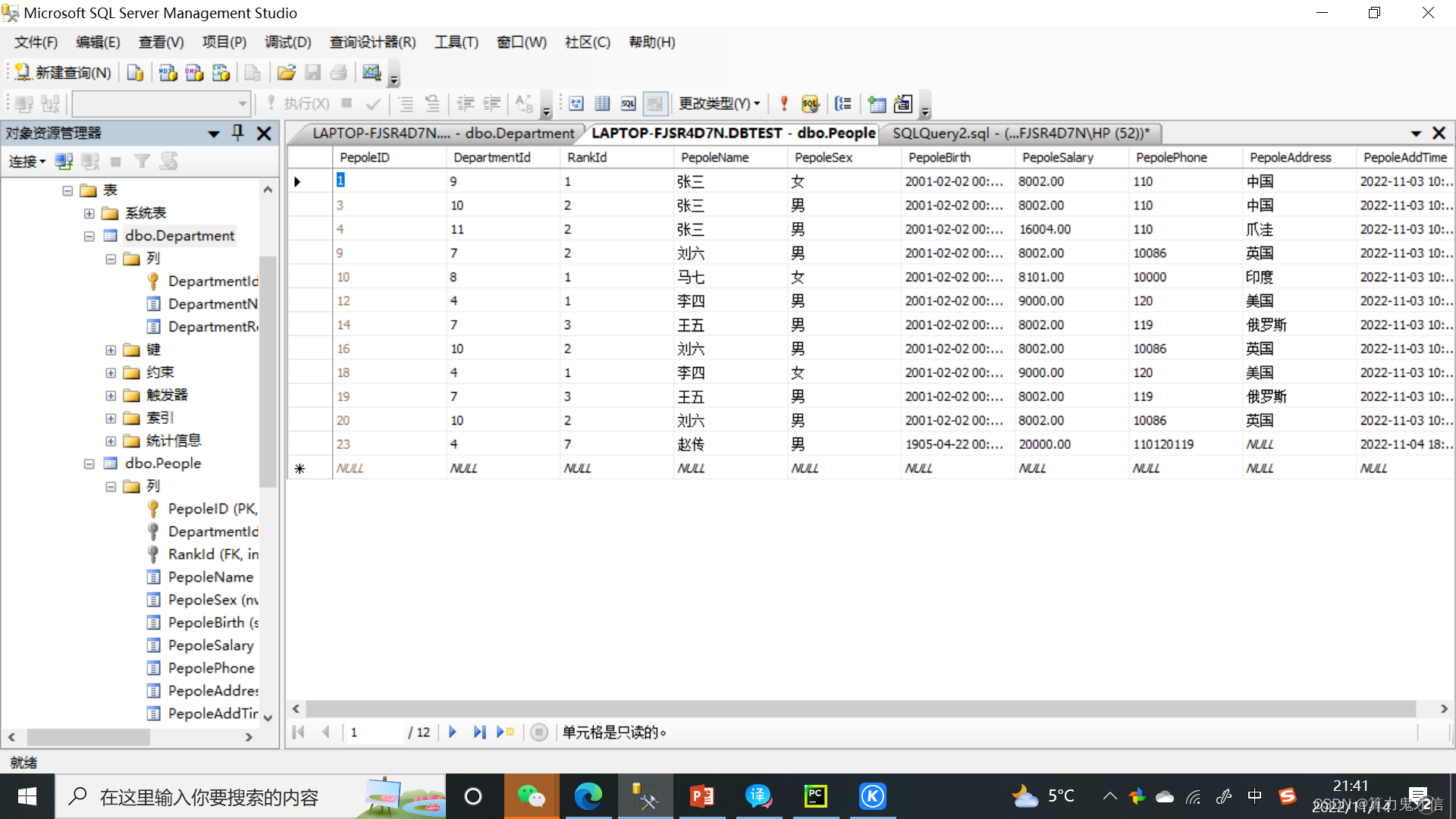Click the Open File folder icon
This screenshot has width=1456, height=819.
286,72
